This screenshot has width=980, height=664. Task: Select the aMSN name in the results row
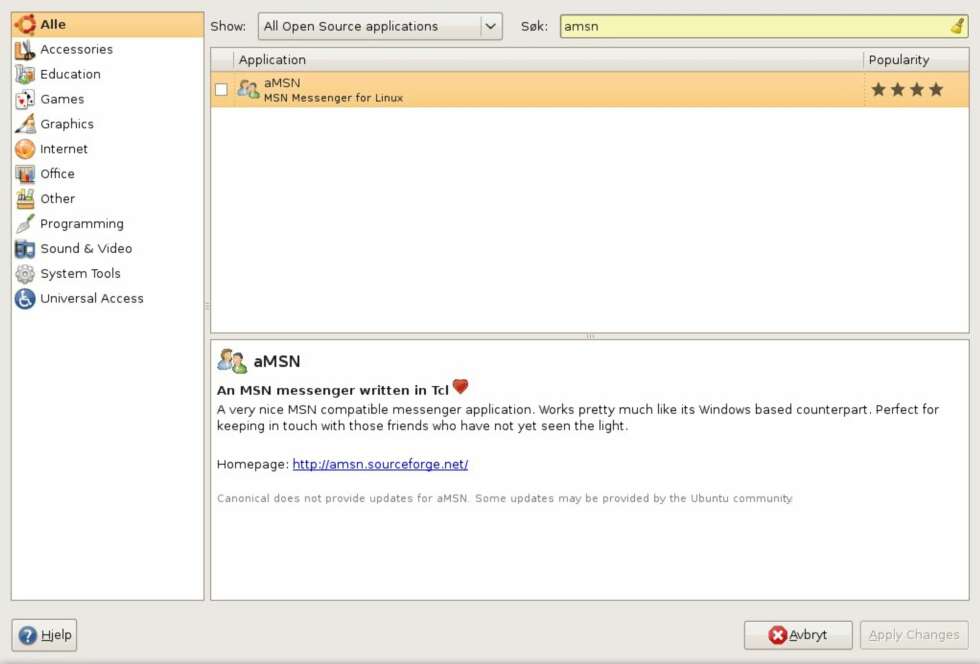tap(282, 83)
